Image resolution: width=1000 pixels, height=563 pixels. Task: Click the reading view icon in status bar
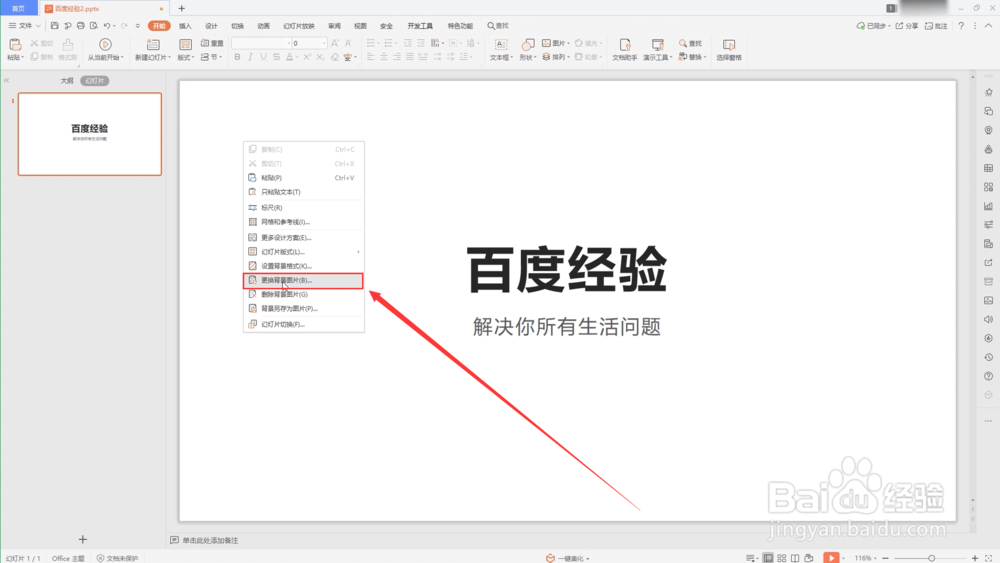(795, 558)
